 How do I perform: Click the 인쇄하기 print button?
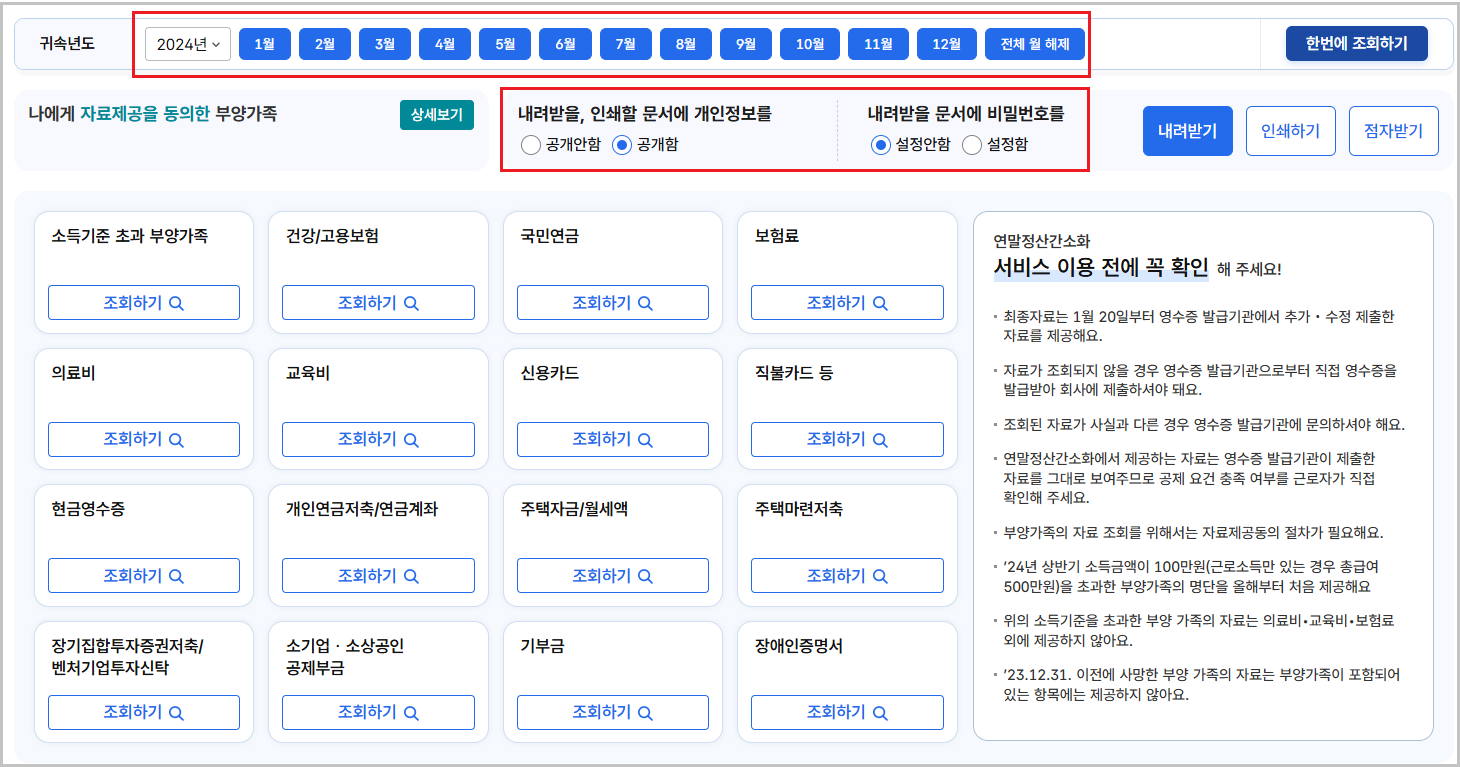pyautogui.click(x=1291, y=130)
